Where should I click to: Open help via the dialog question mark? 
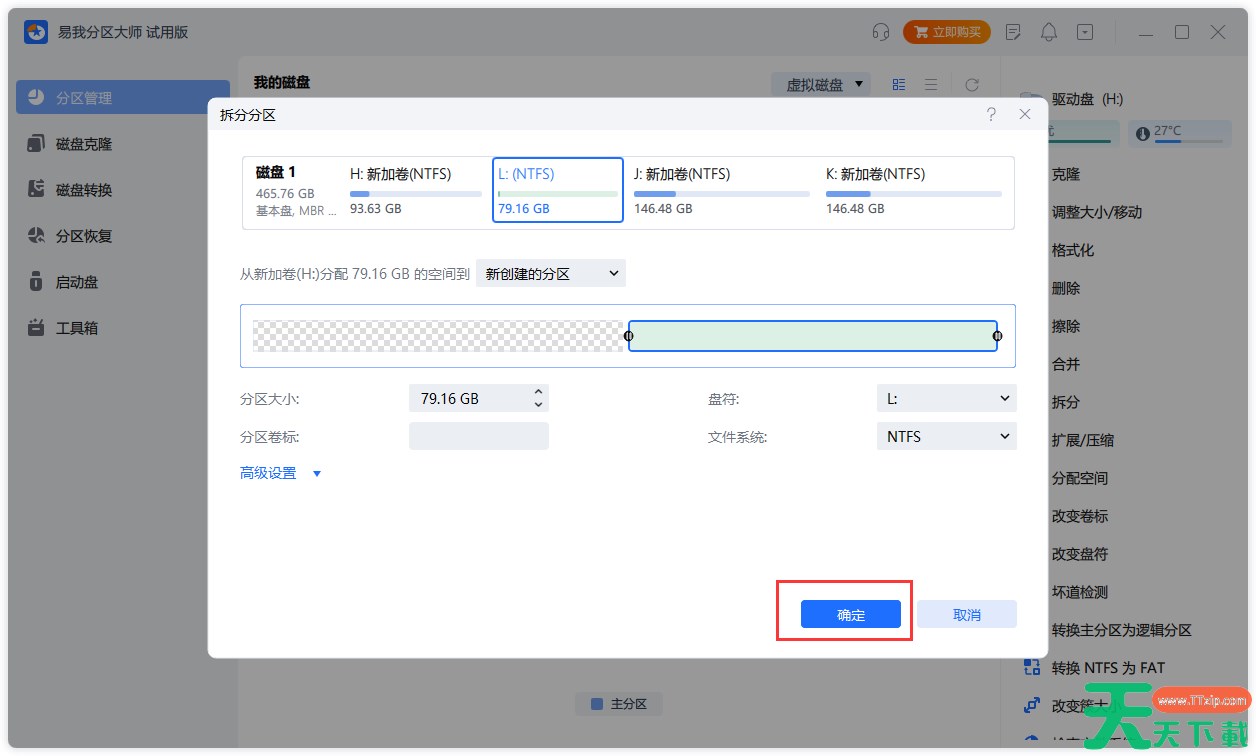pyautogui.click(x=991, y=114)
